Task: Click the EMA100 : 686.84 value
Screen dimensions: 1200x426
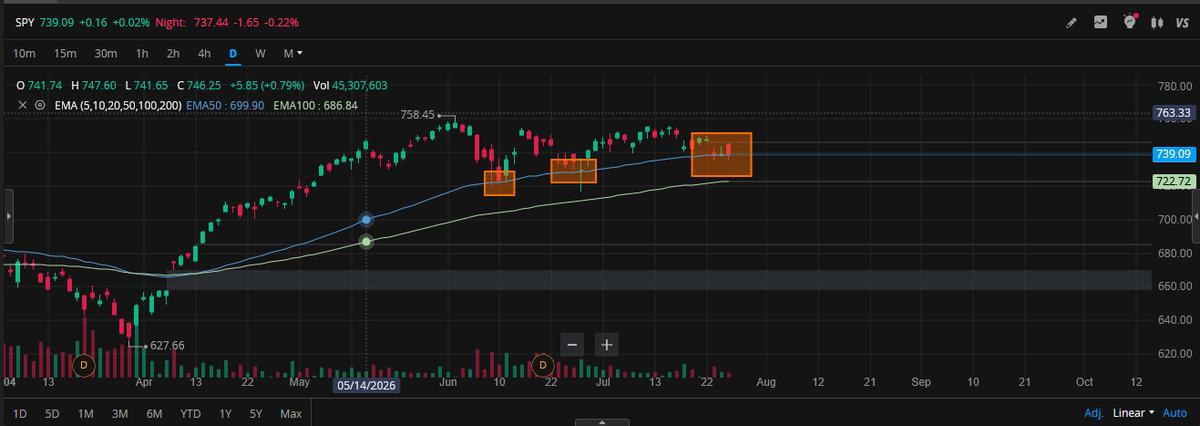Action: pos(316,104)
